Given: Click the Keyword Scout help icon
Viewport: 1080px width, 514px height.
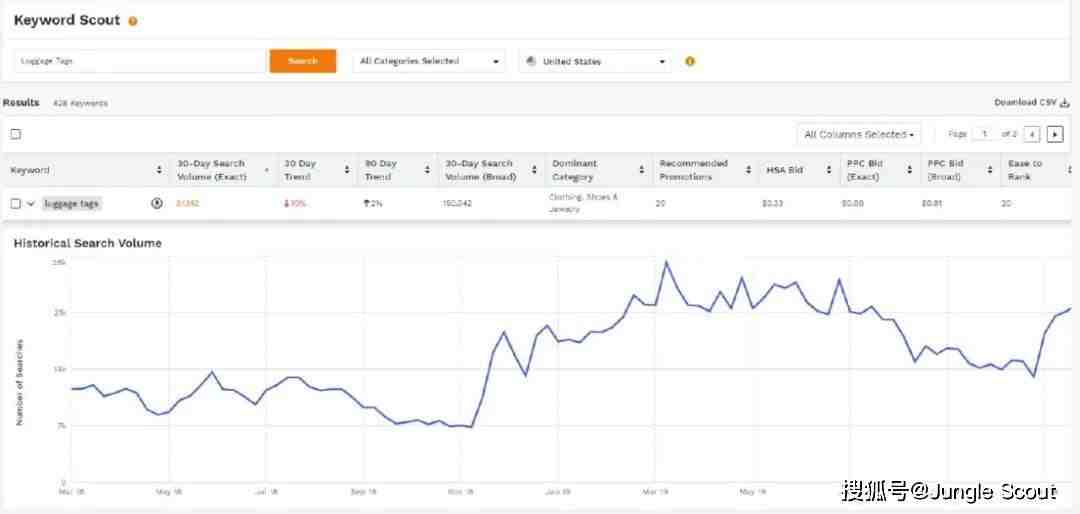Looking at the screenshot, I should (x=133, y=21).
